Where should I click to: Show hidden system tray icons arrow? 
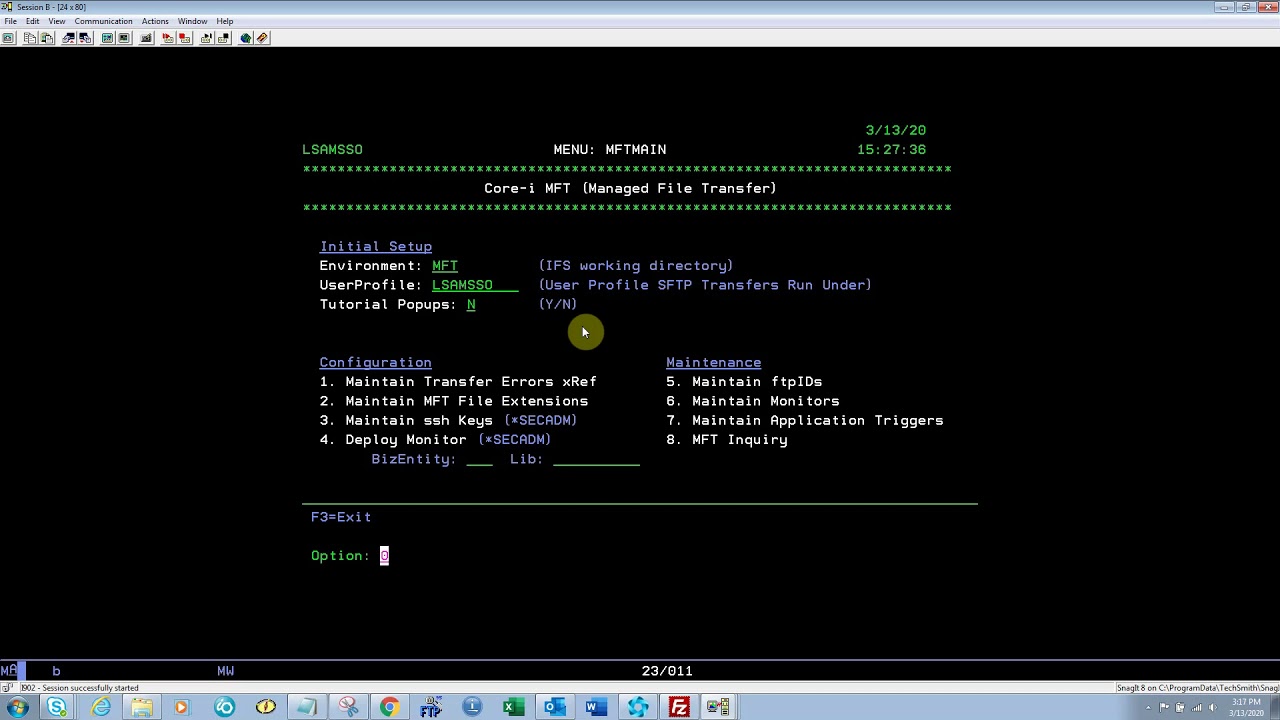click(x=1148, y=708)
